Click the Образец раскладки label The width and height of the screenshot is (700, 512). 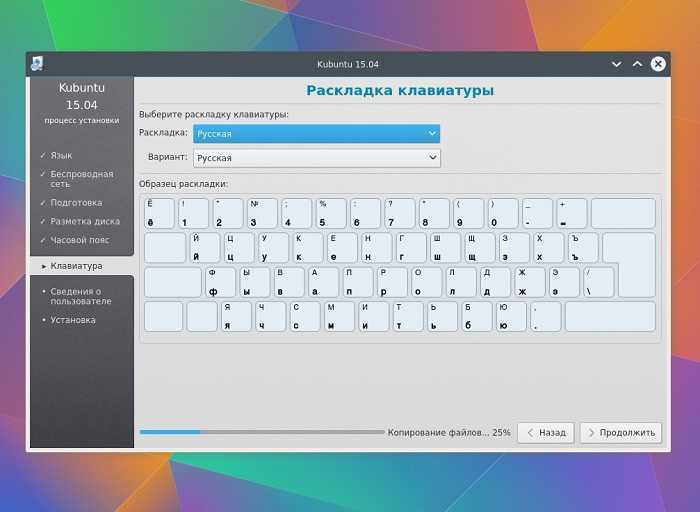coord(183,184)
